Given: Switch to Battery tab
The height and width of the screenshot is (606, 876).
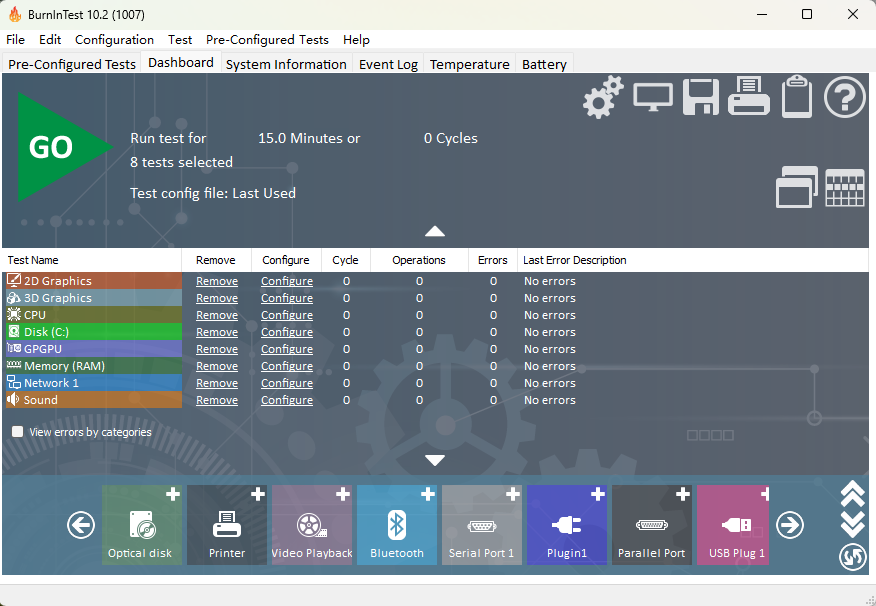Looking at the screenshot, I should 544,64.
